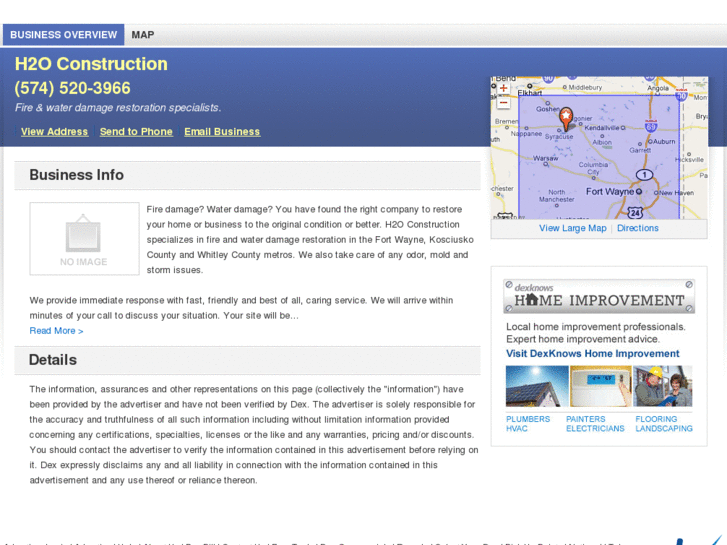This screenshot has width=727, height=545.
Task: Open Painters category link
Action: [x=586, y=419]
